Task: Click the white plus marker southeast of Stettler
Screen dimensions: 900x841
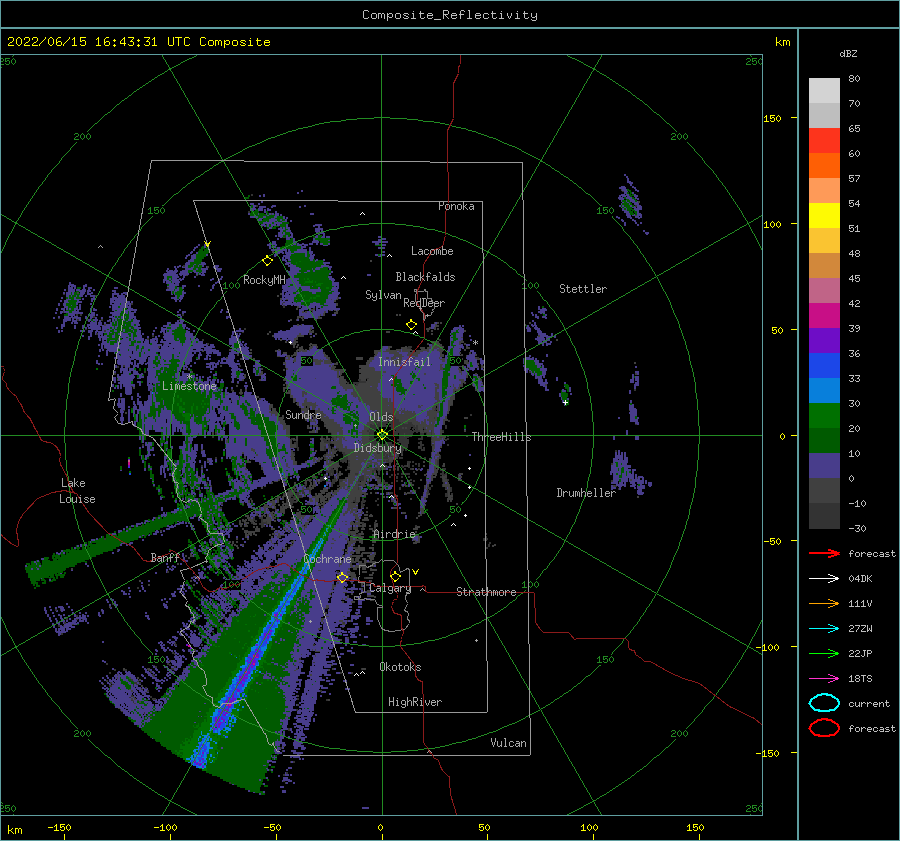Action: tap(565, 402)
